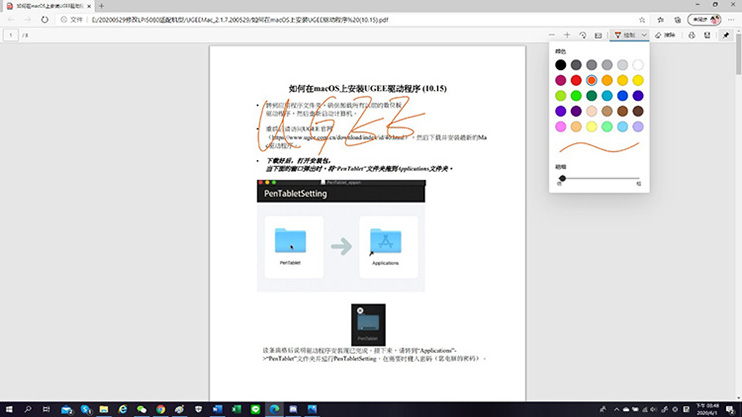Pick the lime green ink color

click(x=561, y=96)
